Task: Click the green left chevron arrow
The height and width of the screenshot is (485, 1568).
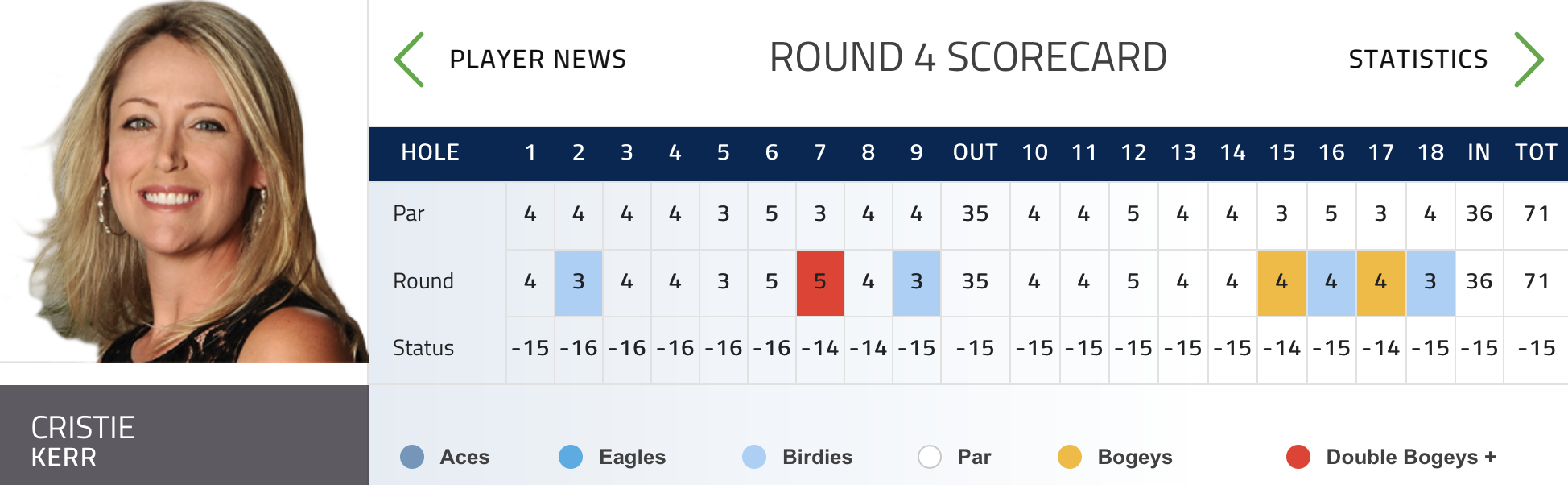Action: (x=409, y=60)
